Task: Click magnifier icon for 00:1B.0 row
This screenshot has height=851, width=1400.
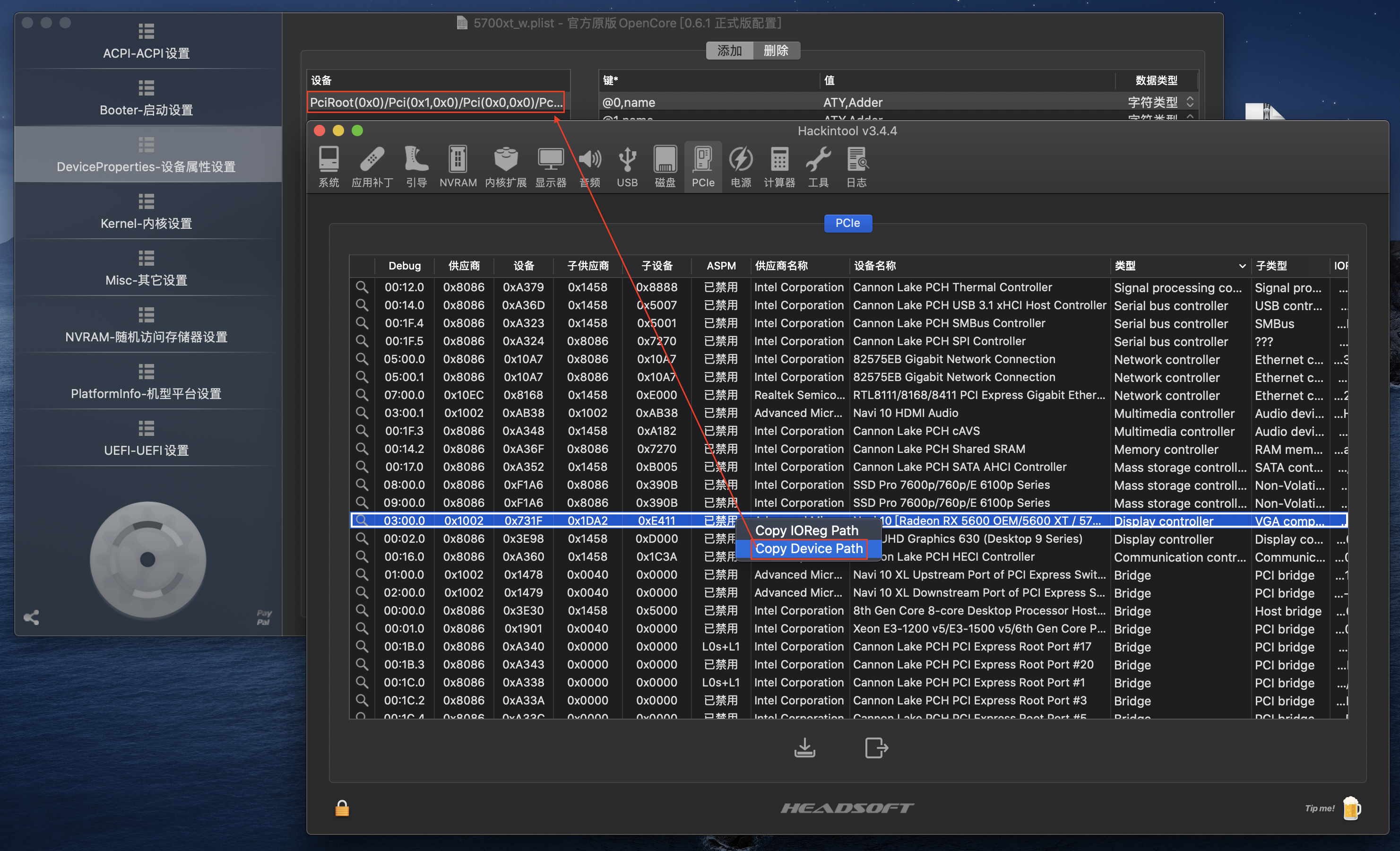Action: tap(362, 646)
